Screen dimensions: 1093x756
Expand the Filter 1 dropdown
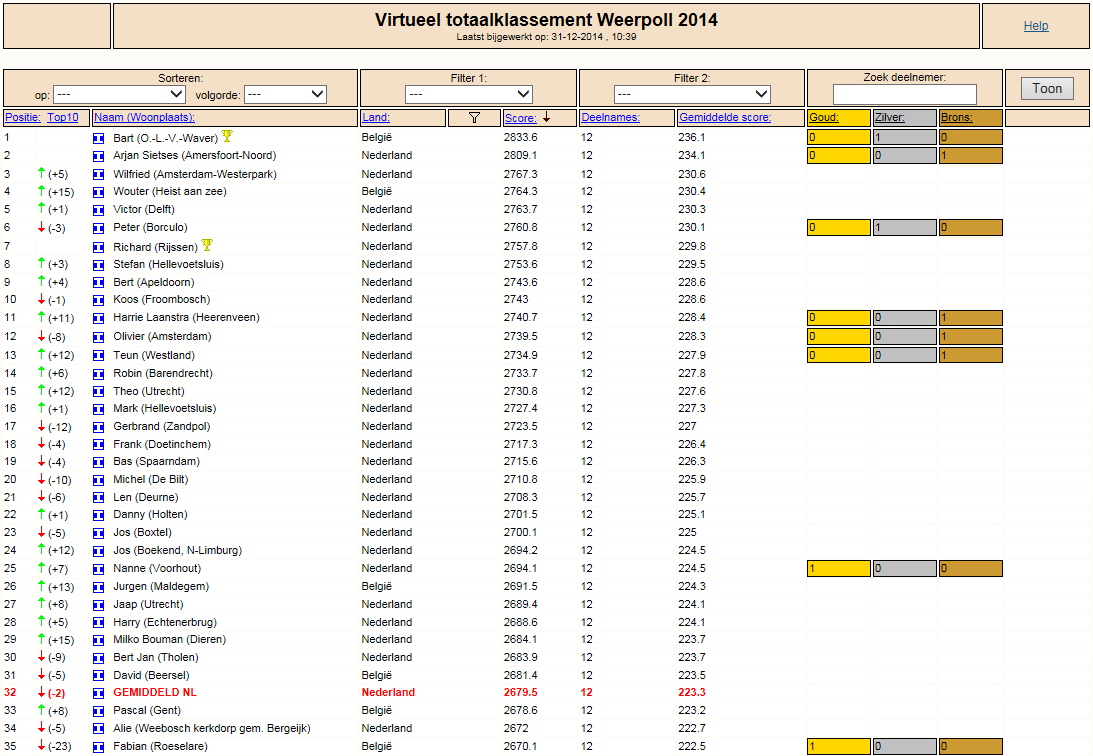[468, 94]
